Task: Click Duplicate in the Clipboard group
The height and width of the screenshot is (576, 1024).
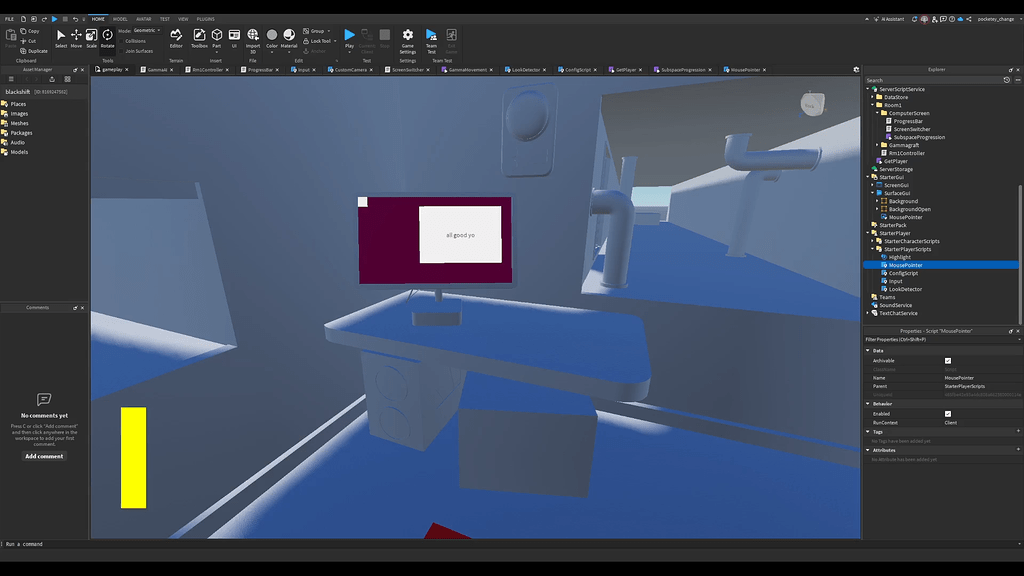Action: [x=34, y=51]
